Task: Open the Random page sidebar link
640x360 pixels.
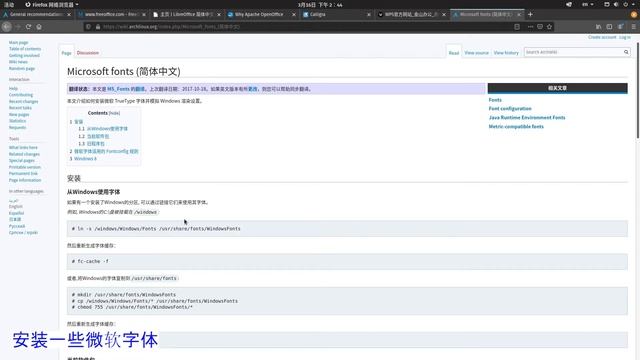Action: [x=22, y=69]
